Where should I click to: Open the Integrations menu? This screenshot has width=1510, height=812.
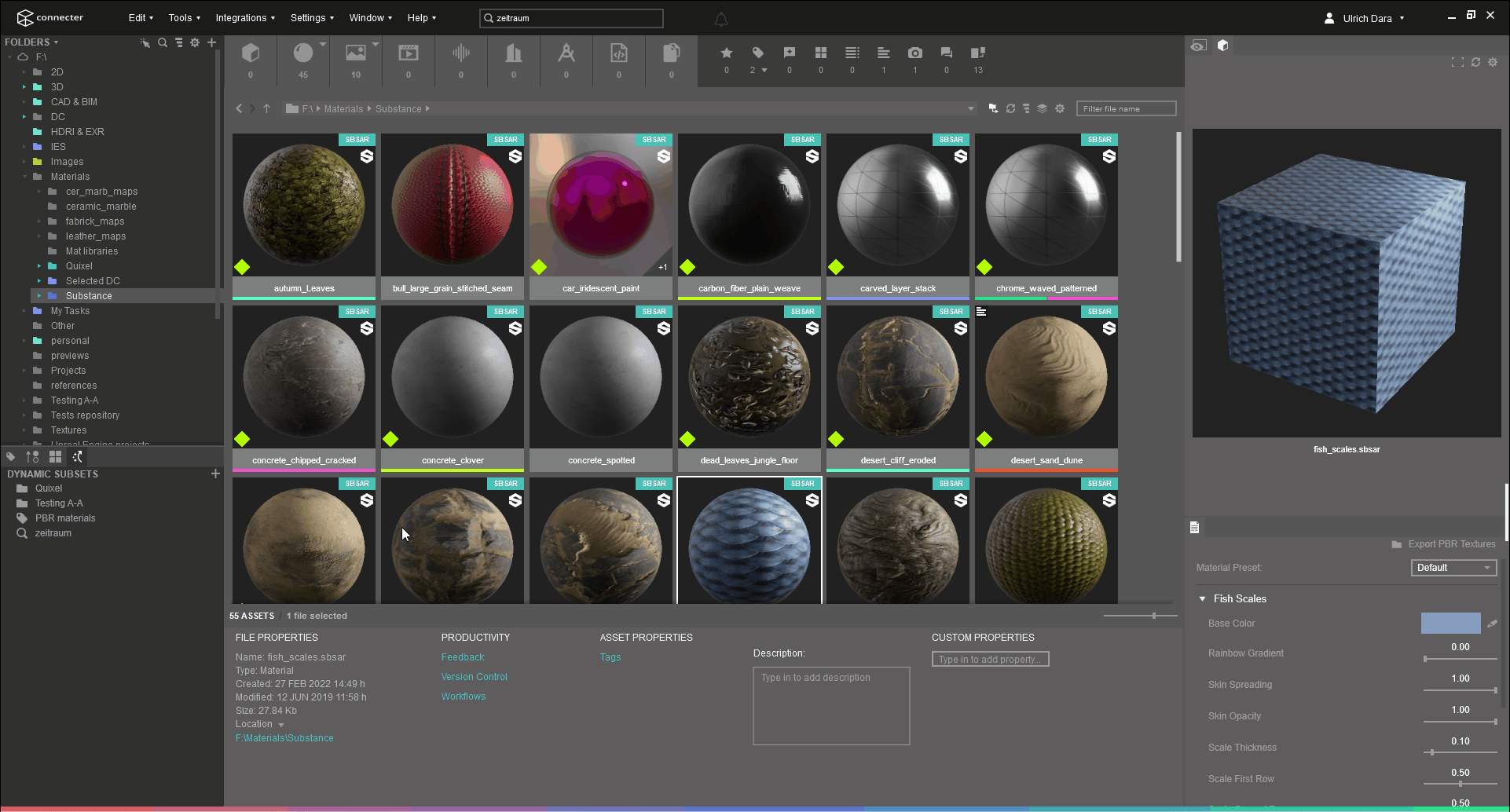point(245,18)
